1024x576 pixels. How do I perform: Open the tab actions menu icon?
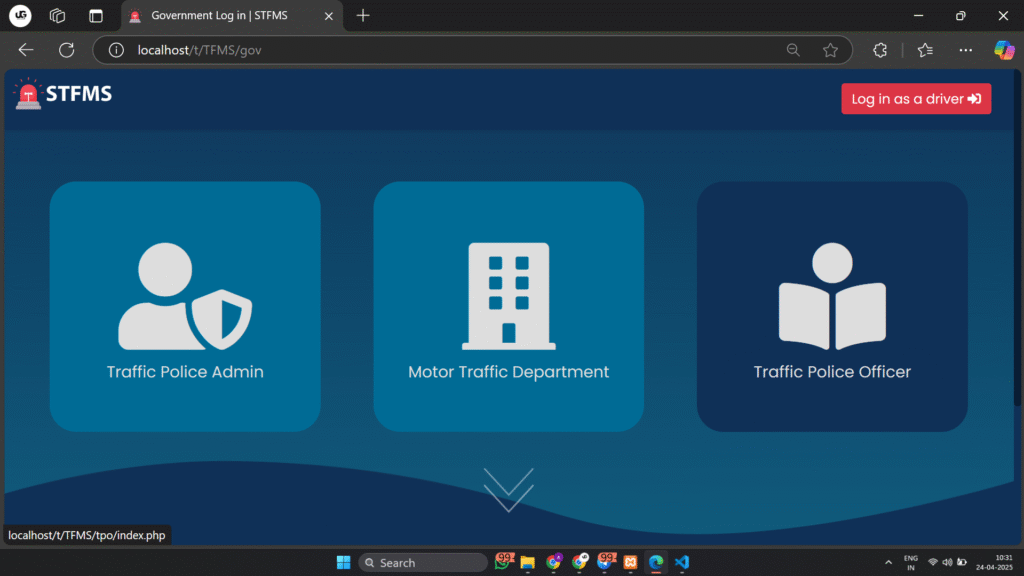pyautogui.click(x=96, y=15)
